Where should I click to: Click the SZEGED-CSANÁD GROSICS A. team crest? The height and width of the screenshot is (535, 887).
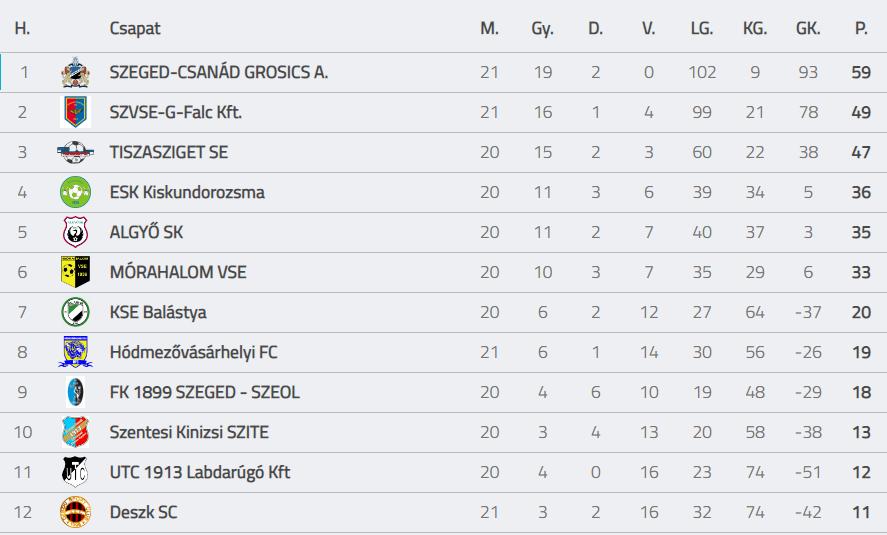pos(75,72)
